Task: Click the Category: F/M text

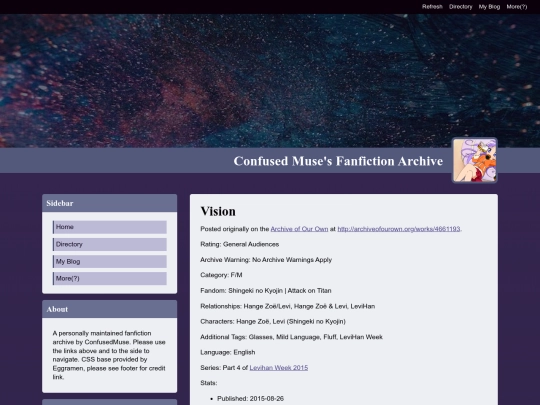Action: pos(221,275)
